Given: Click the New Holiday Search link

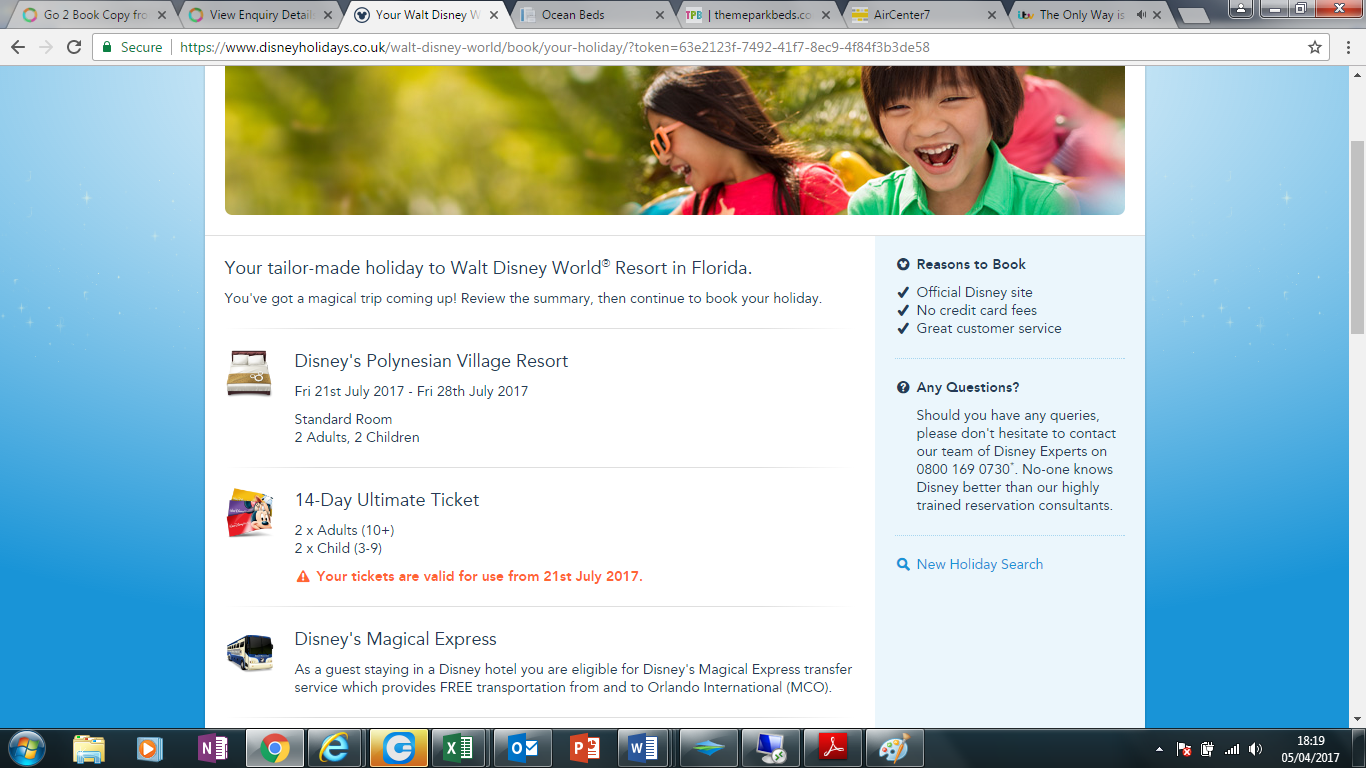Looking at the screenshot, I should pos(980,565).
